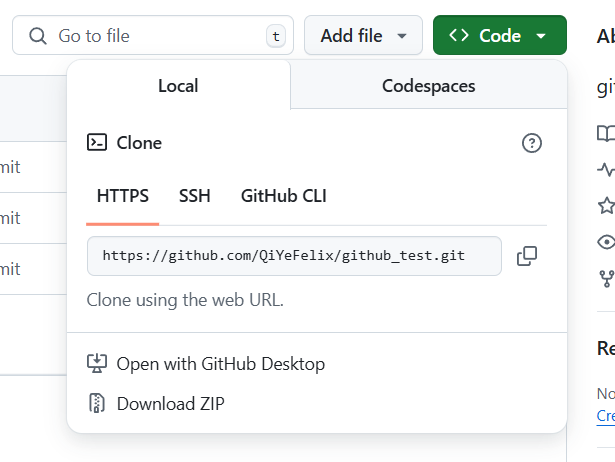Click the book readme icon in sidebar
The image size is (615, 462).
[x=606, y=134]
